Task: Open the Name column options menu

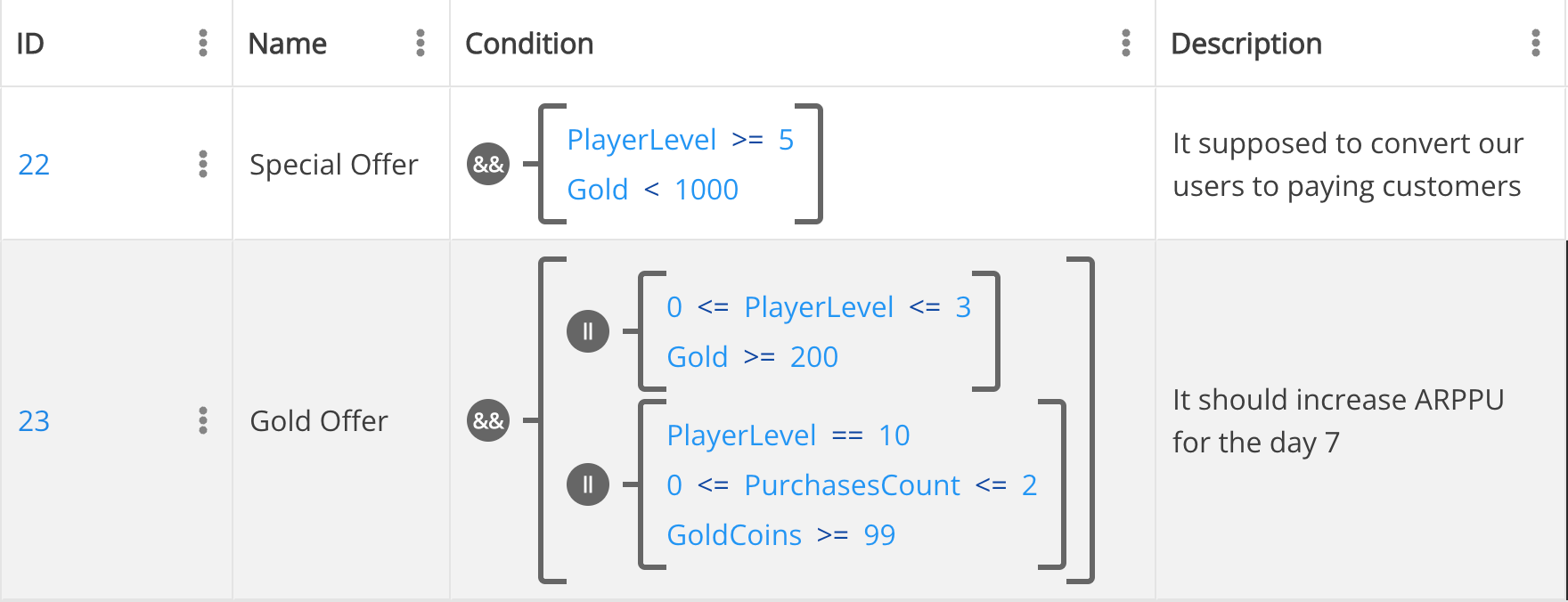Action: [421, 43]
